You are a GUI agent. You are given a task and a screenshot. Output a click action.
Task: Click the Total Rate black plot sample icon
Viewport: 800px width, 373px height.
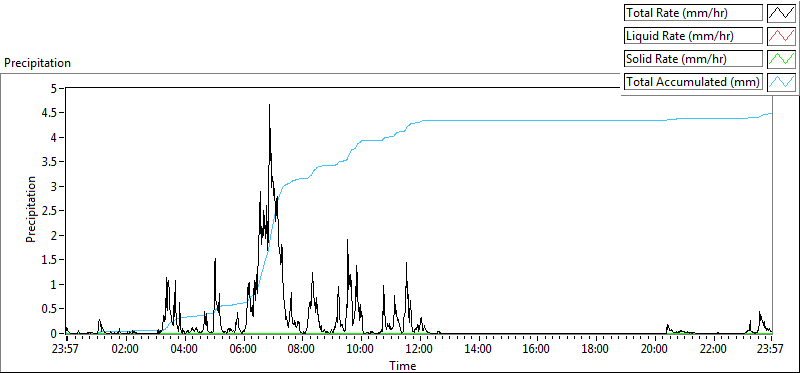(782, 13)
